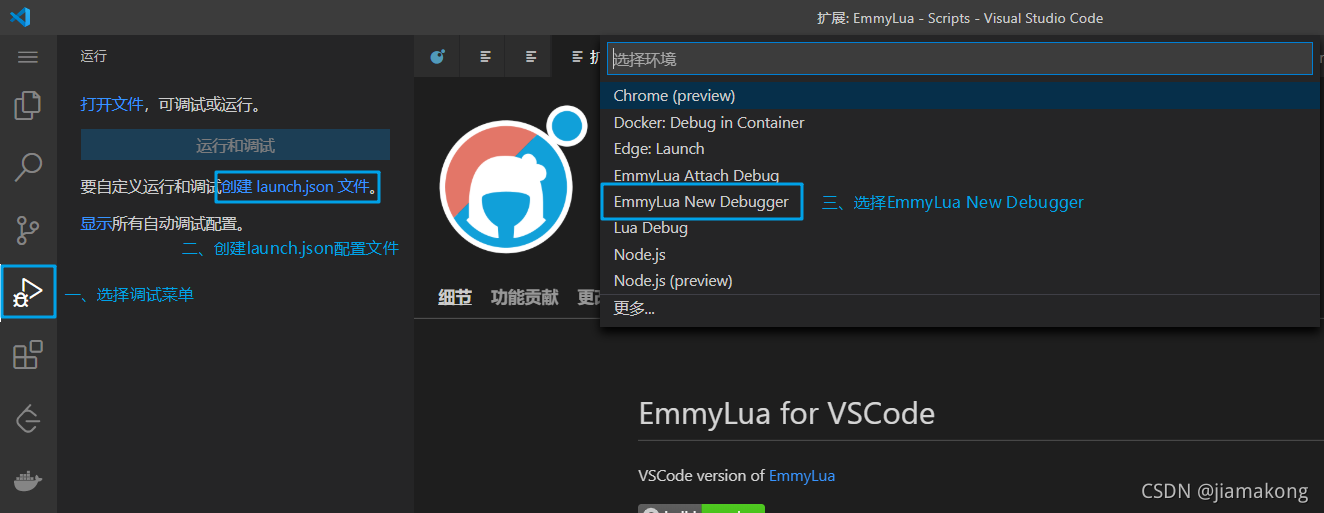Image resolution: width=1324 pixels, height=513 pixels.
Task: Click the 运行 sidebar header
Action: (94, 57)
